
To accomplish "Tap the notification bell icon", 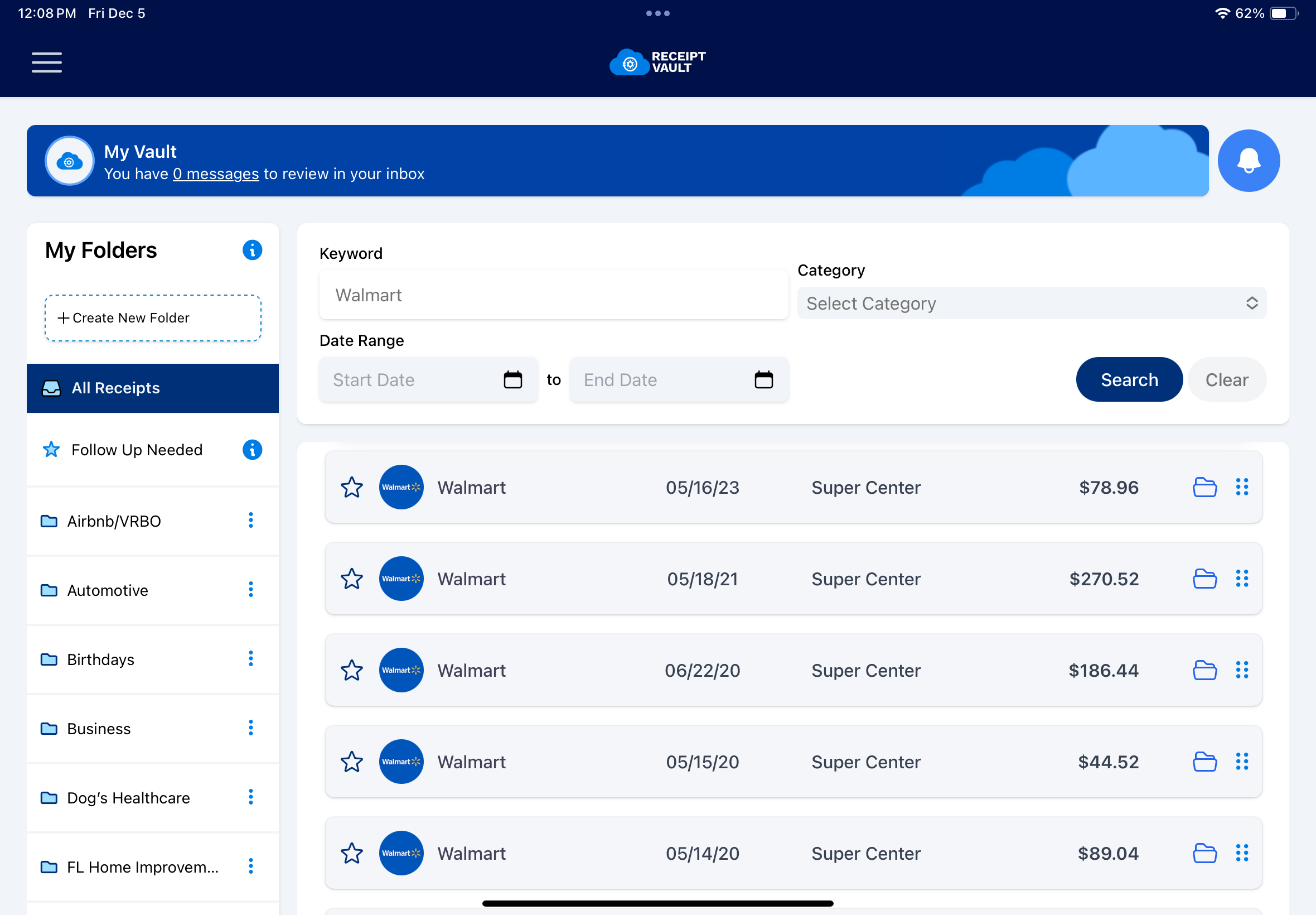I will click(x=1248, y=161).
